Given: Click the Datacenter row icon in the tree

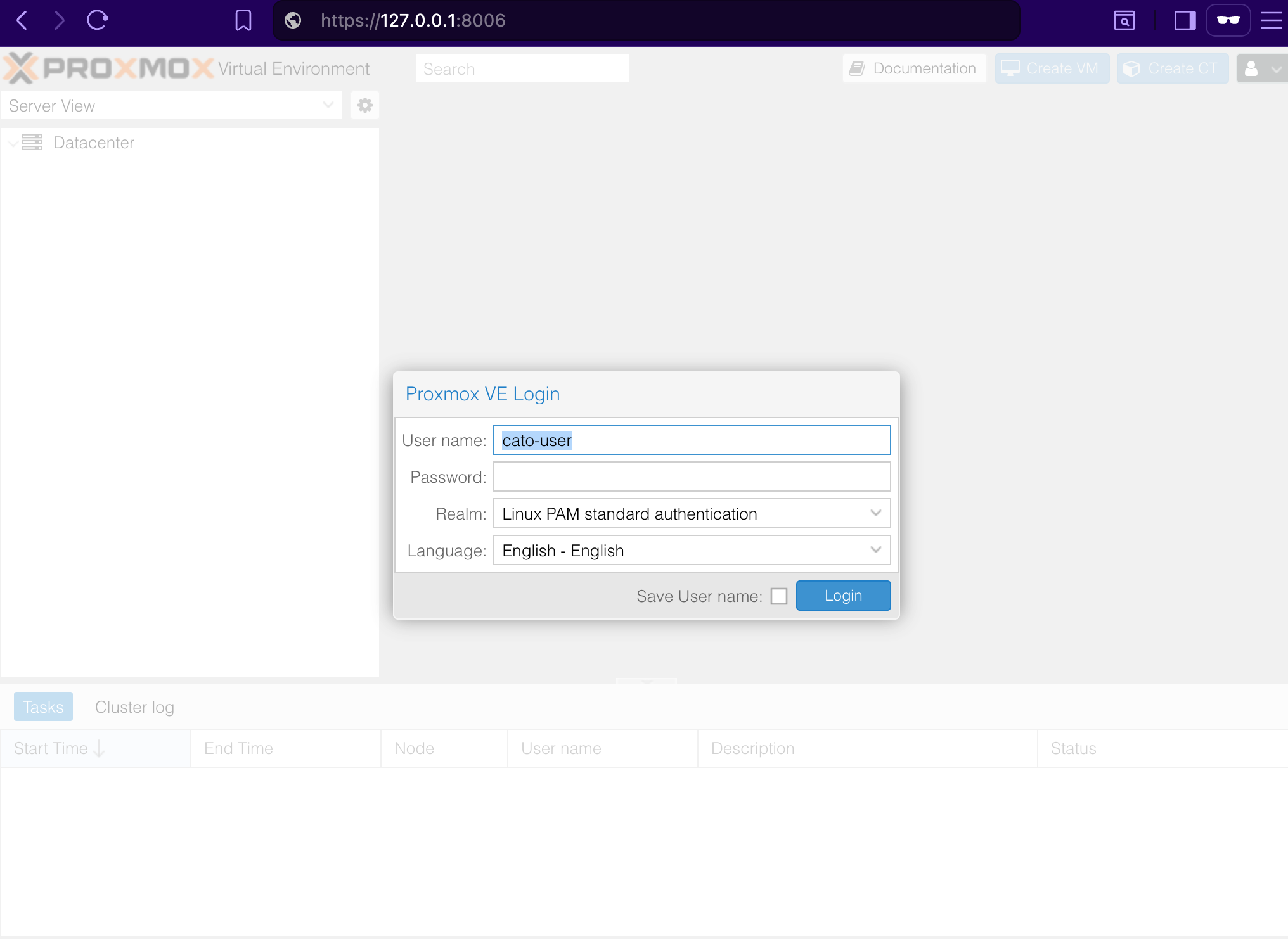Looking at the screenshot, I should (33, 143).
